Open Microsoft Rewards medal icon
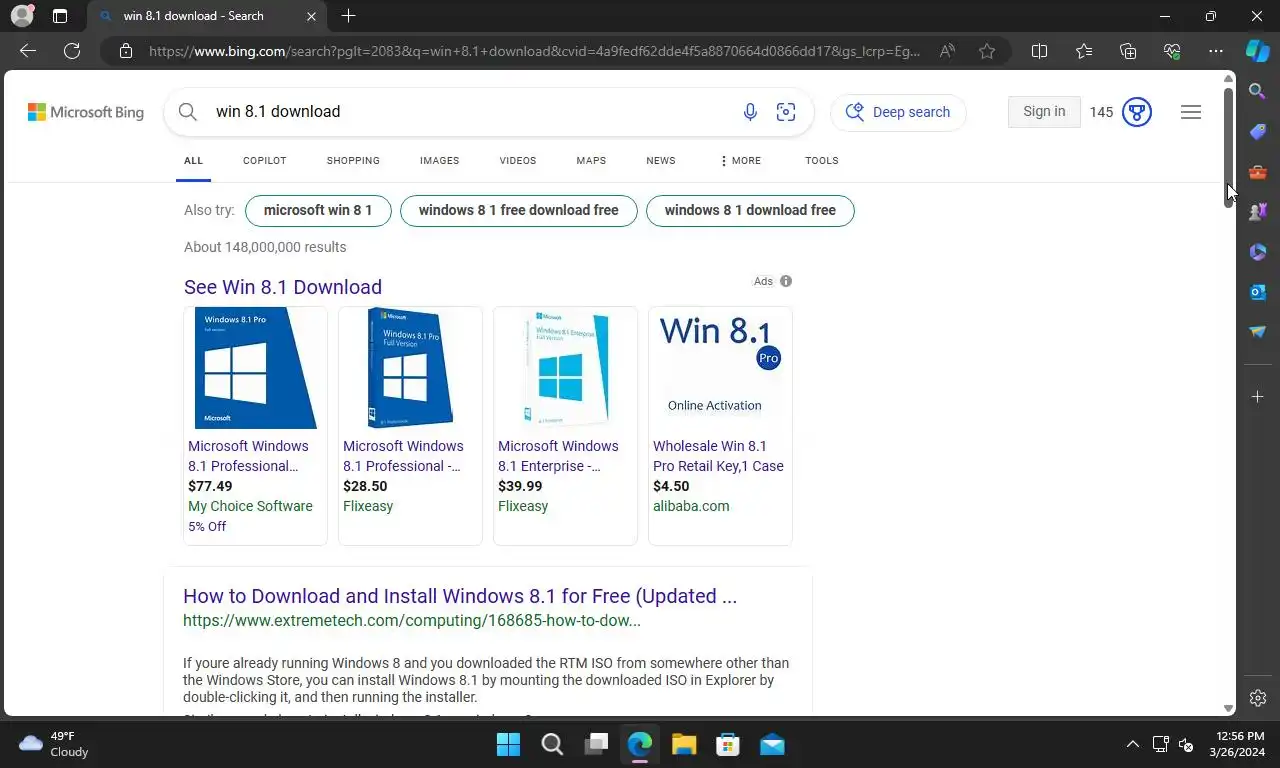The height and width of the screenshot is (768, 1280). (x=1137, y=112)
